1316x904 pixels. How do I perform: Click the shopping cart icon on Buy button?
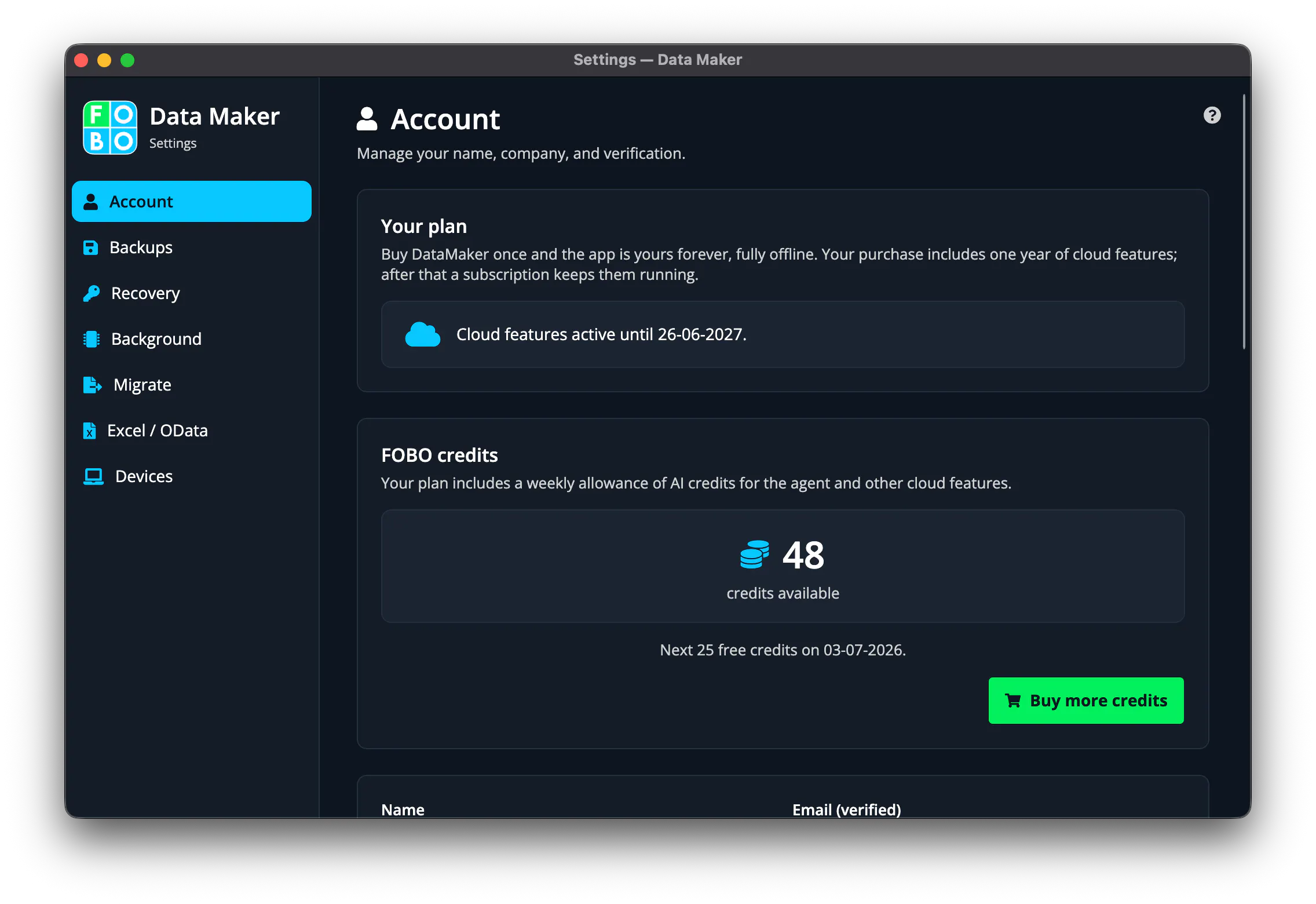point(1013,701)
